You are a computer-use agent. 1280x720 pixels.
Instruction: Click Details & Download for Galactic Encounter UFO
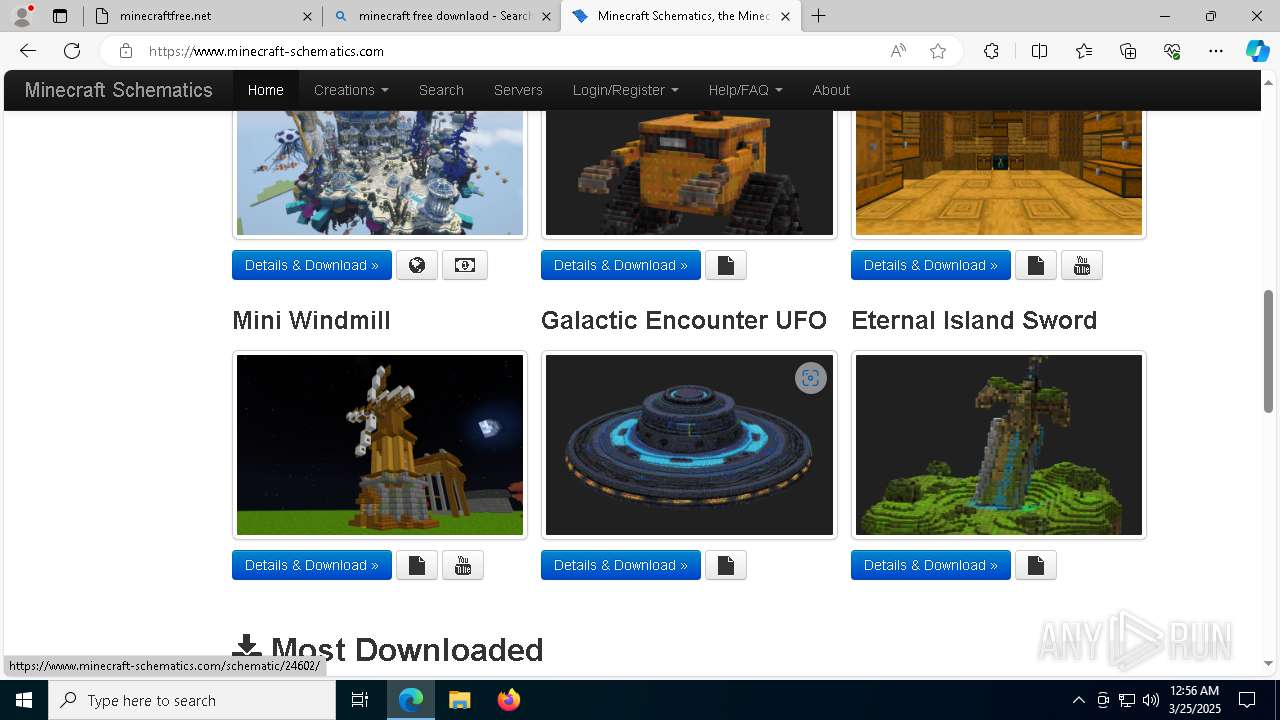pyautogui.click(x=621, y=565)
